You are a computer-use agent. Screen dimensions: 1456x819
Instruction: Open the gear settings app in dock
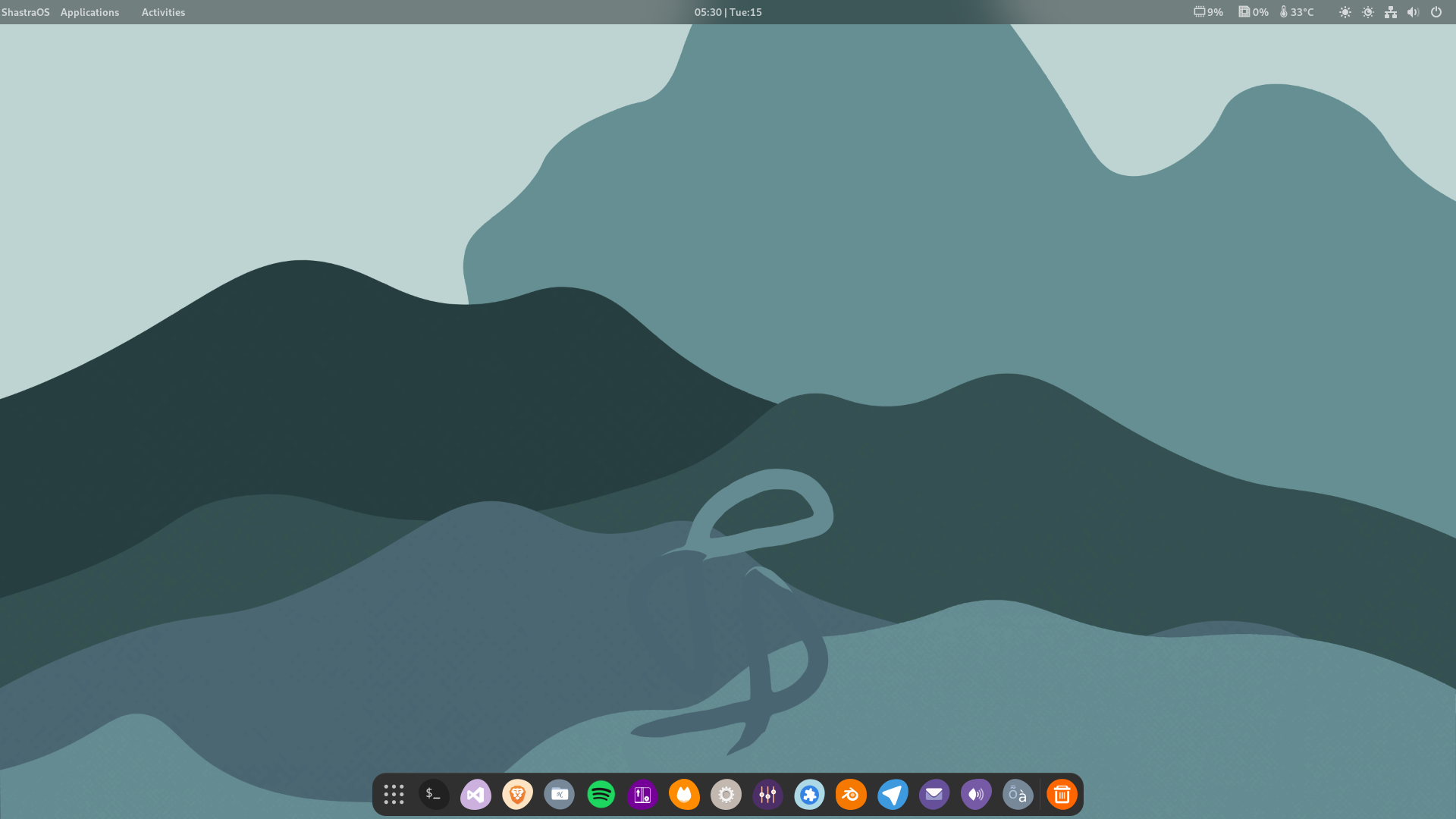click(x=726, y=795)
